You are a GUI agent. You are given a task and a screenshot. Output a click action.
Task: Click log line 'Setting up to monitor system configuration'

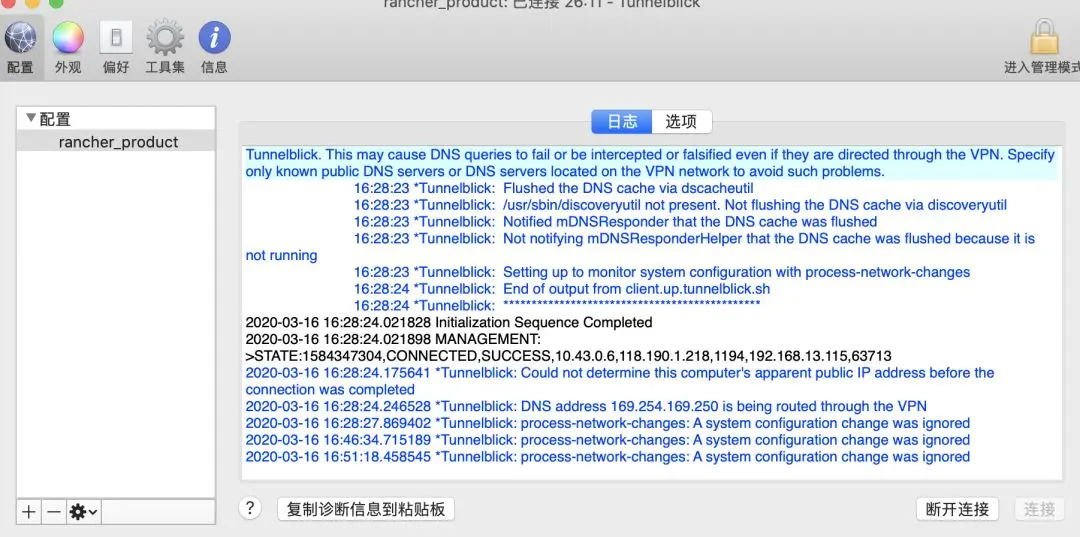coord(662,272)
